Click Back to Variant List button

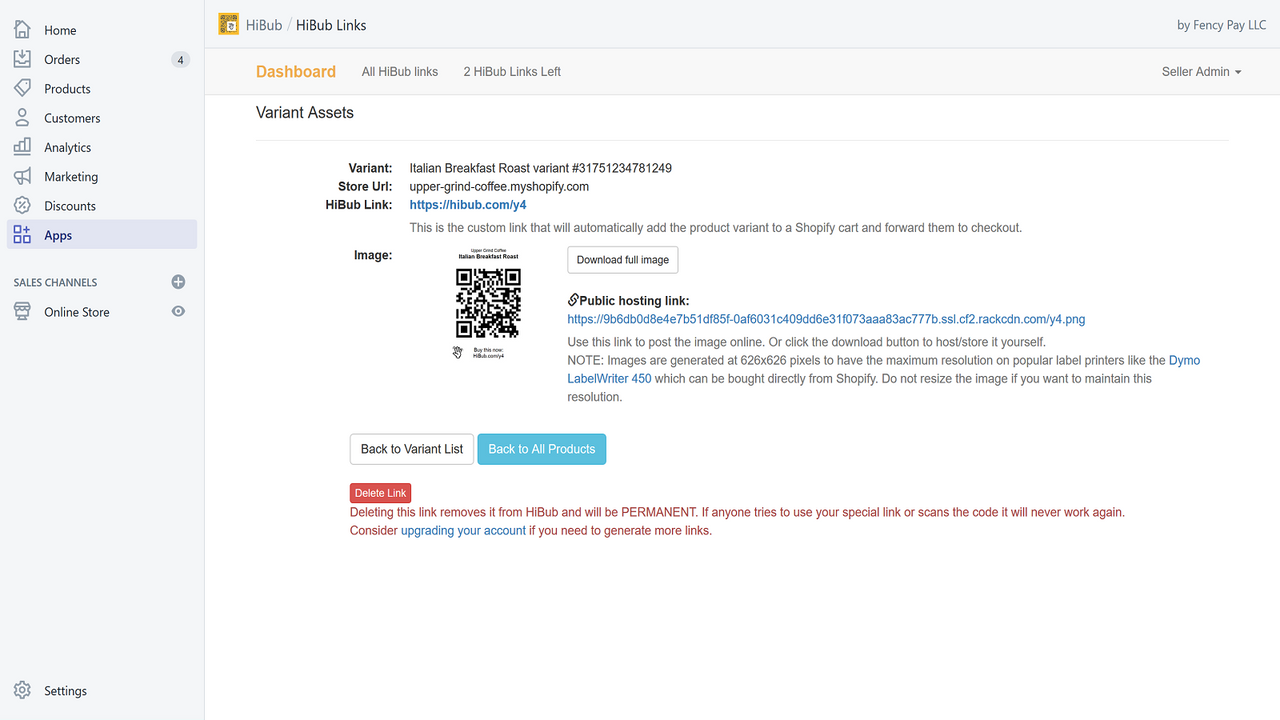pos(412,449)
